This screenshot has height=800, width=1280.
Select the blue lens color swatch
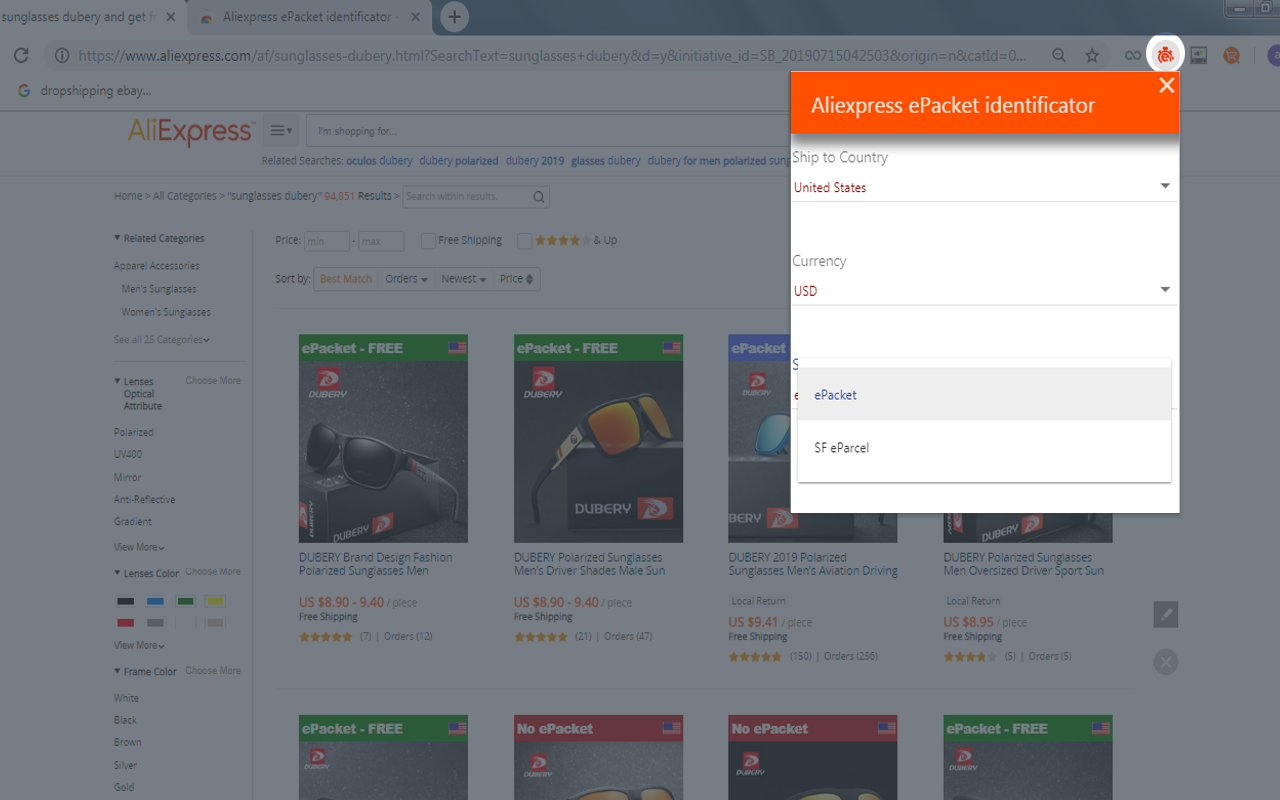155,601
